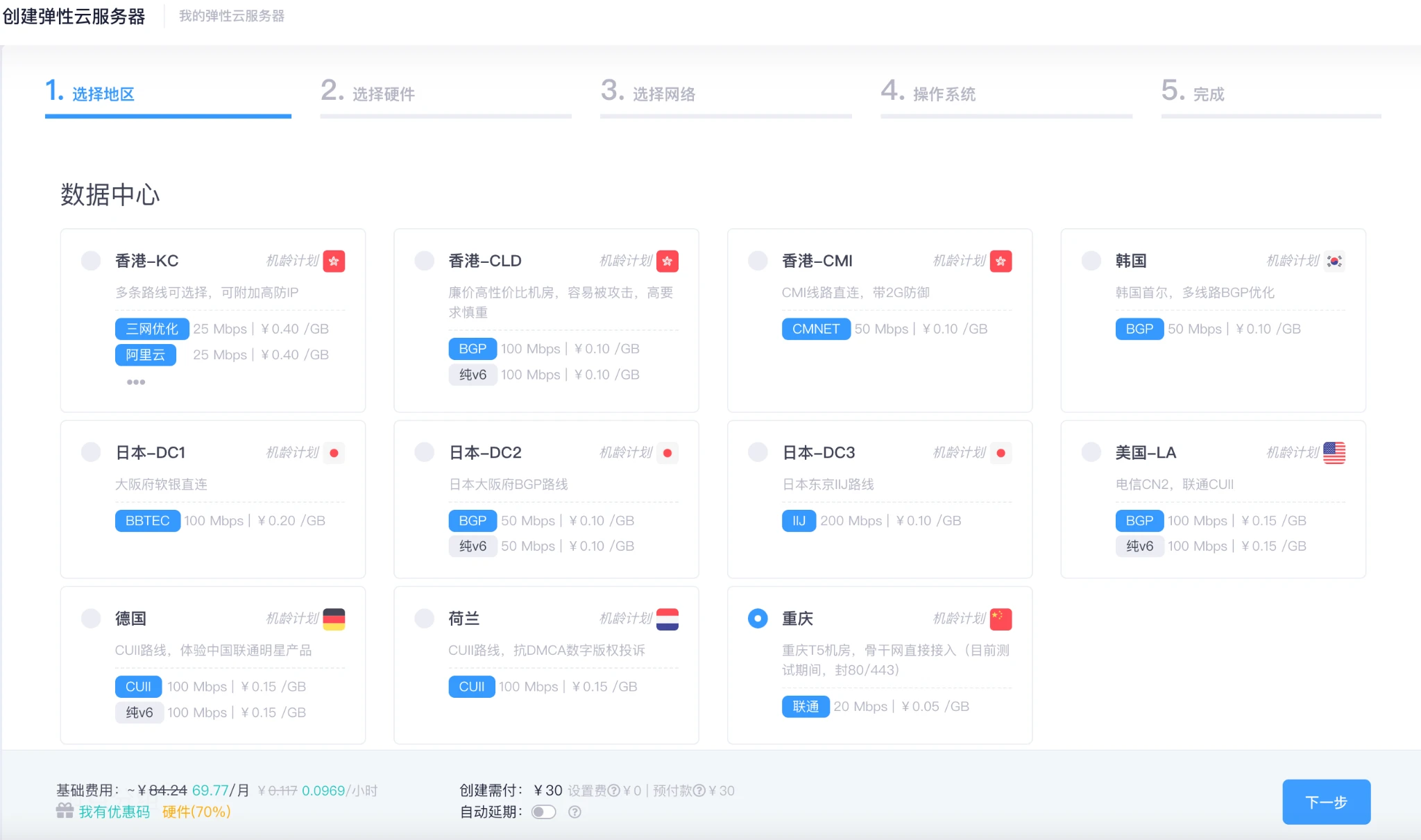
Task: Click the Hong Kong flag on 香港-KC card
Action: (x=334, y=261)
